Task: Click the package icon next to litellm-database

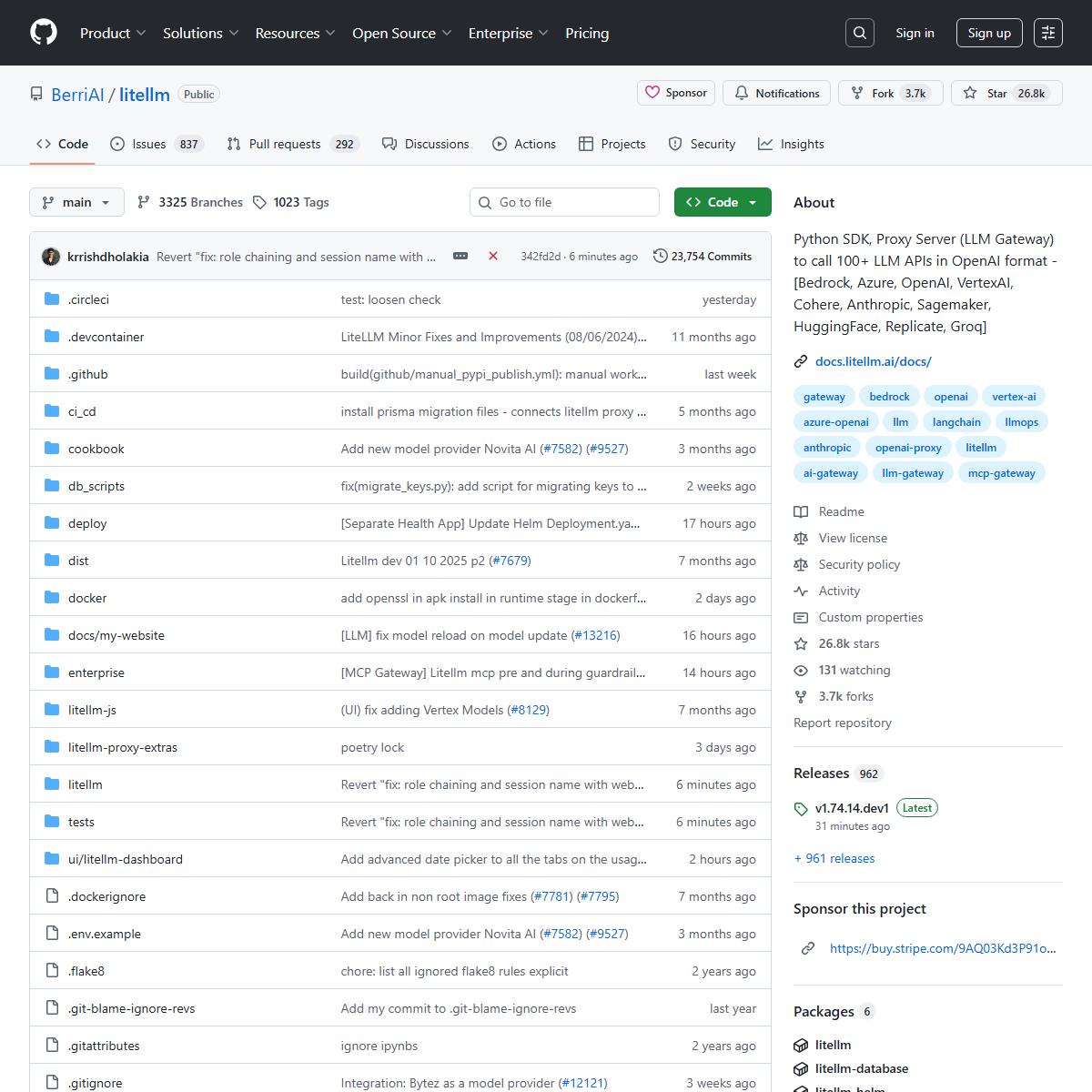Action: 801,1068
